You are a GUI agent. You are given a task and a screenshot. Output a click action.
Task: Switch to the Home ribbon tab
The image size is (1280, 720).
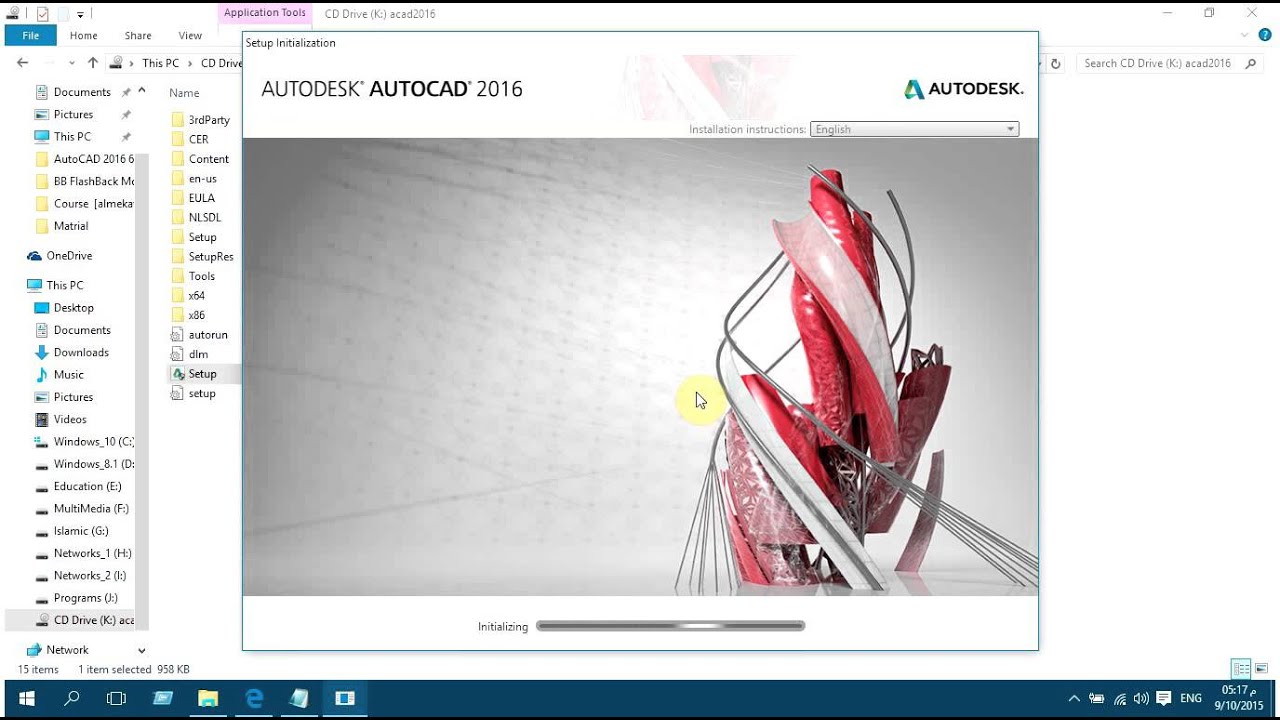click(x=84, y=35)
